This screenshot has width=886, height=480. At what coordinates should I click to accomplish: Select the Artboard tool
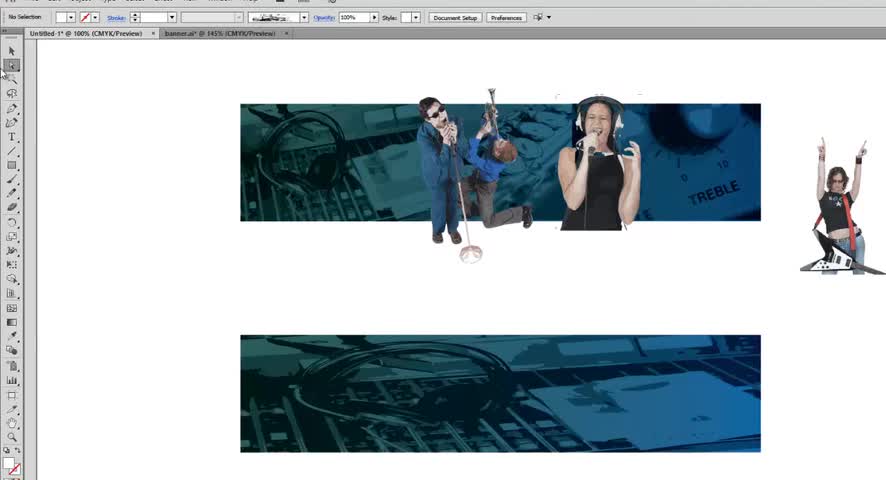[12, 395]
